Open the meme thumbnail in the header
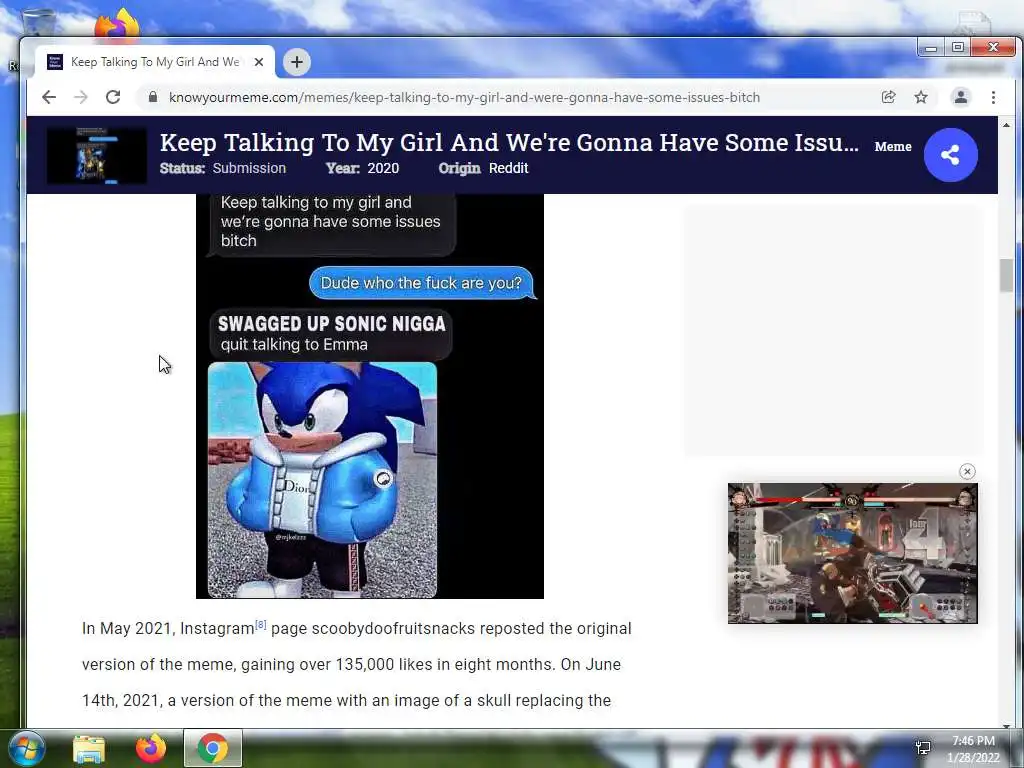 click(97, 155)
